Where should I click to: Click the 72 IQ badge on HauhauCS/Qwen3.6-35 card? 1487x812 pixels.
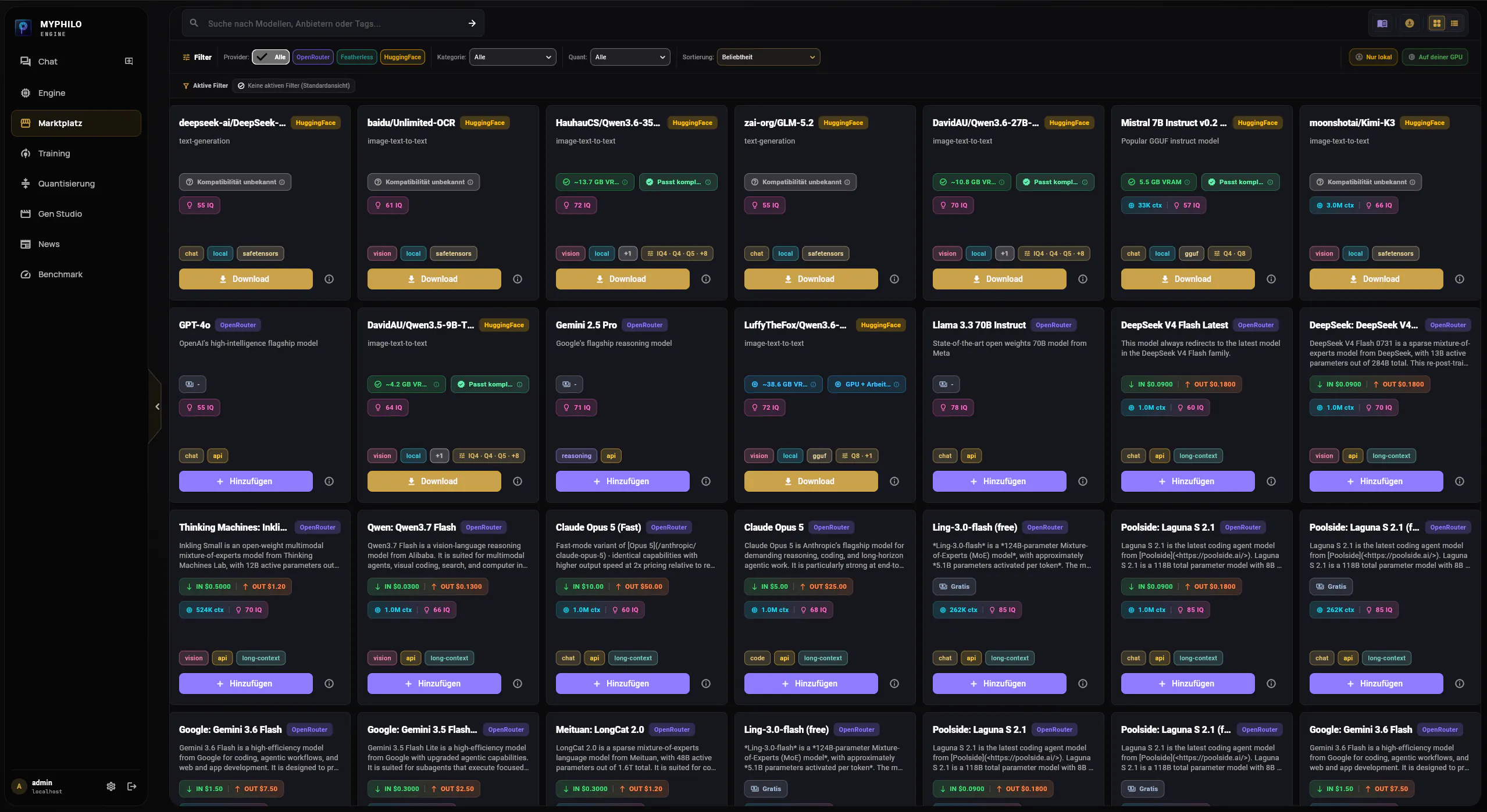click(576, 205)
